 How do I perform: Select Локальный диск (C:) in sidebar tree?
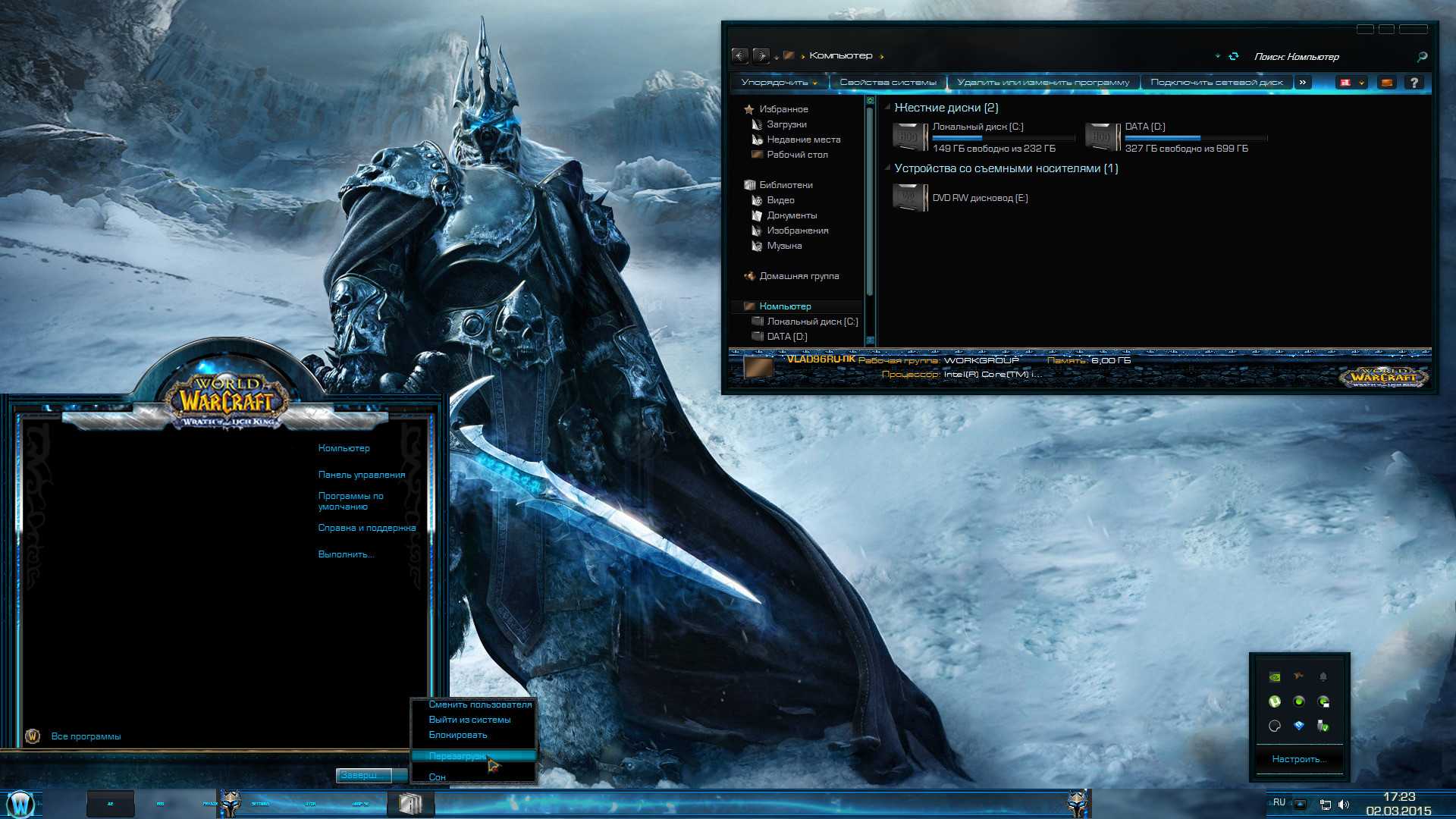[805, 322]
